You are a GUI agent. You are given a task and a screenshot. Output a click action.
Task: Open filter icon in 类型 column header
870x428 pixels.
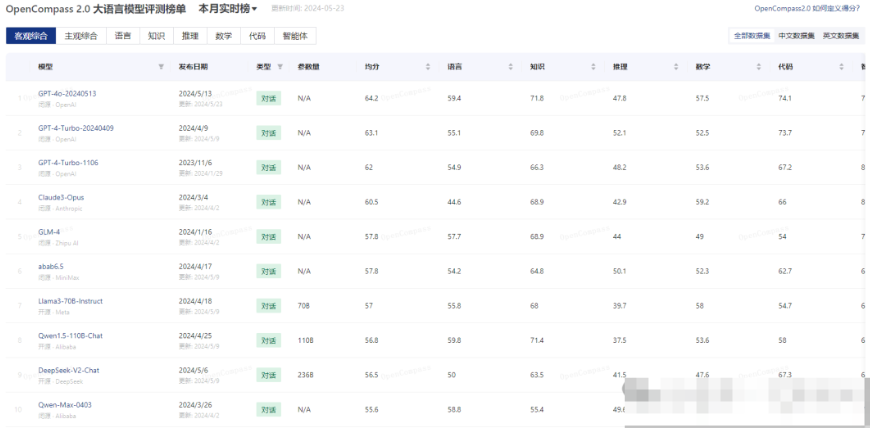[x=280, y=67]
